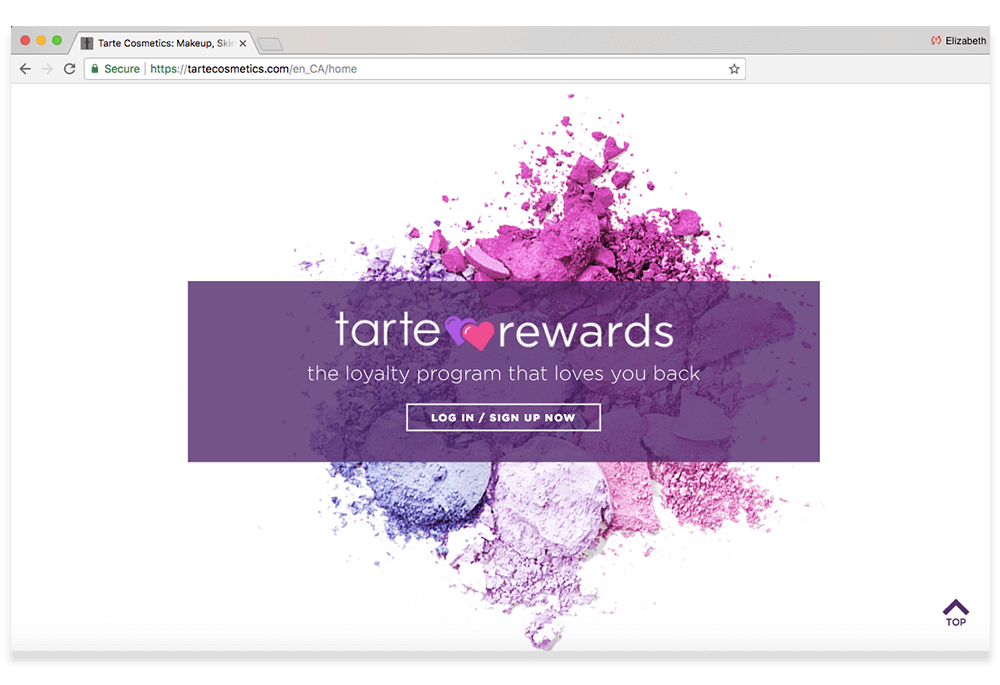
Task: Reload the Tarte Cosmetics page
Action: 70,69
